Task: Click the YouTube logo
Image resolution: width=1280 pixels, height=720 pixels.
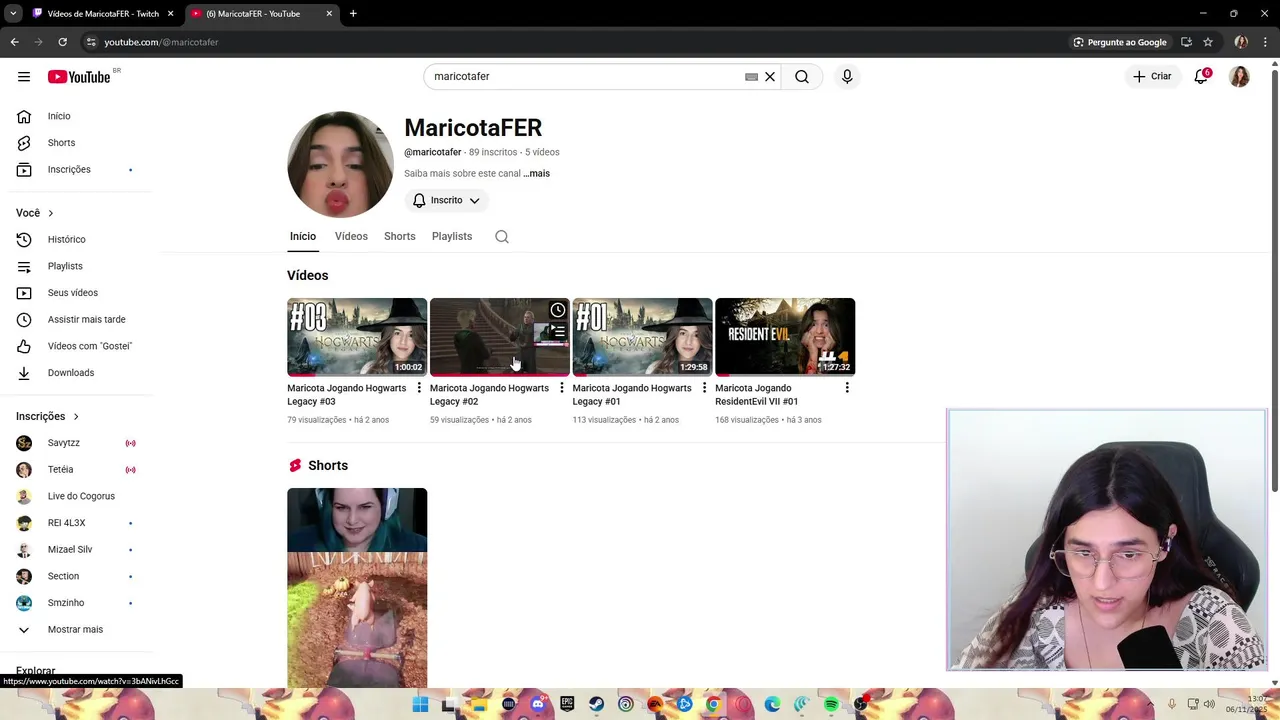Action: [x=79, y=77]
